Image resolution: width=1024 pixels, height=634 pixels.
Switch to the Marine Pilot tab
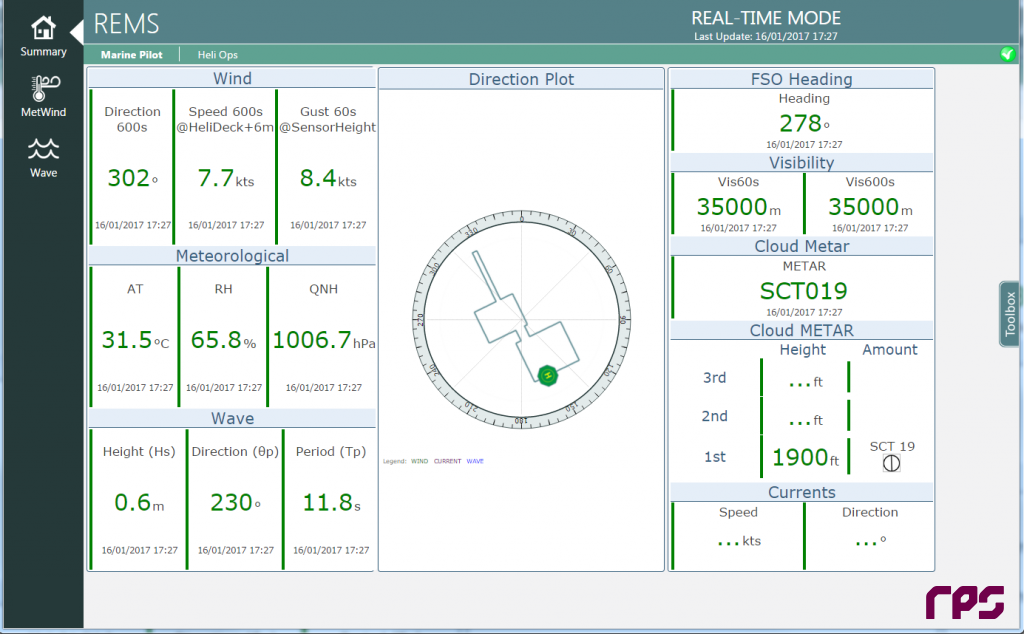coord(131,55)
